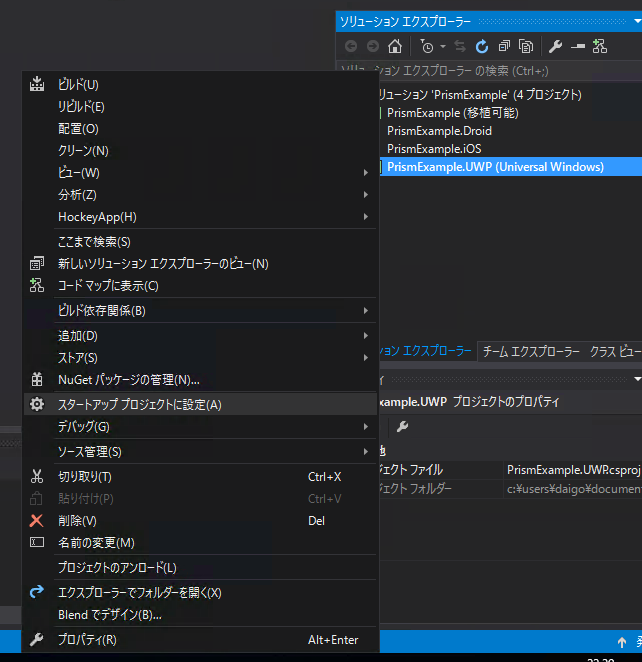Expand the デバッグ(G) submenu arrow
The width and height of the screenshot is (642, 662).
click(x=366, y=426)
